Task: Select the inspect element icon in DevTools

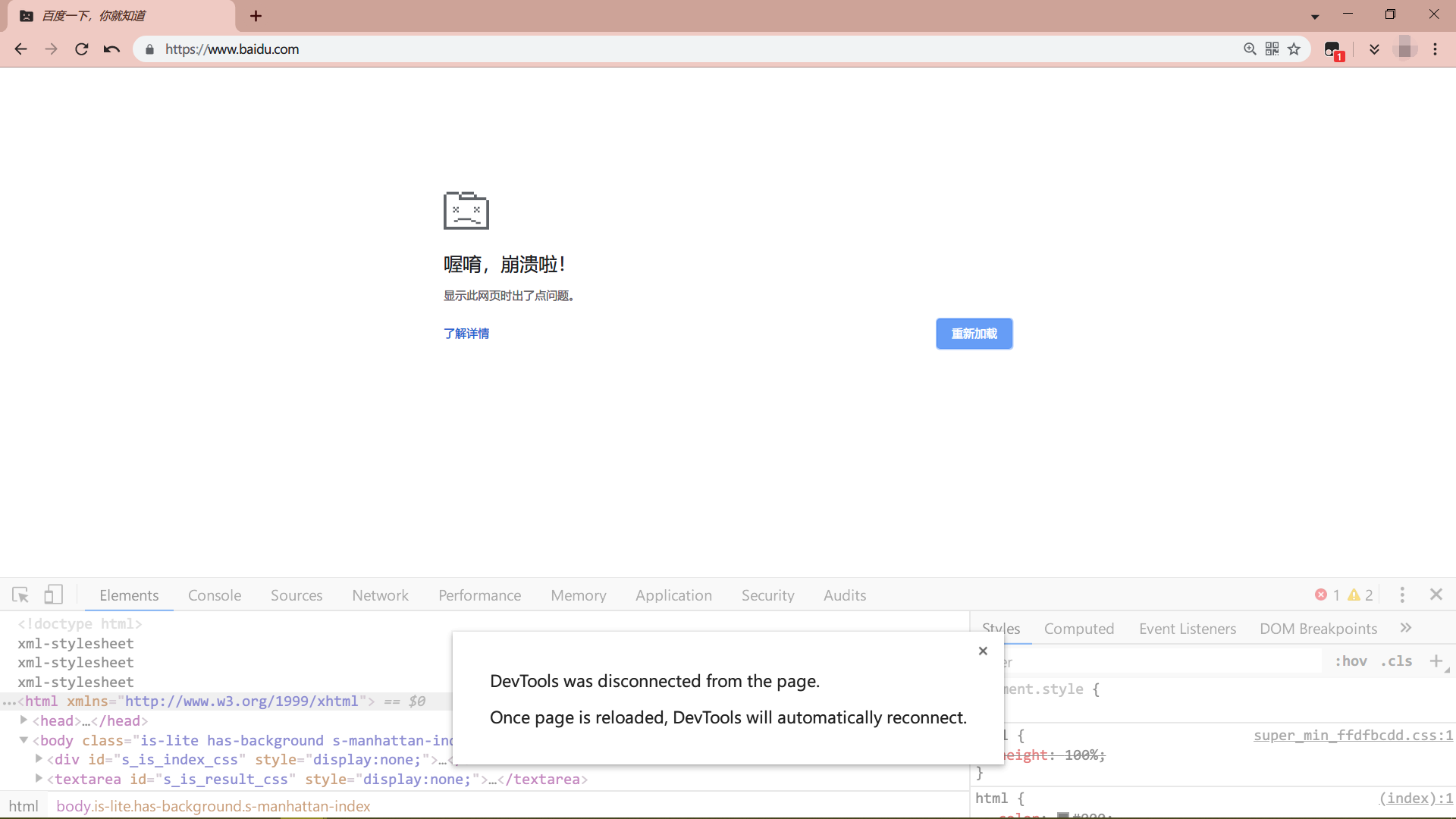Action: point(20,595)
